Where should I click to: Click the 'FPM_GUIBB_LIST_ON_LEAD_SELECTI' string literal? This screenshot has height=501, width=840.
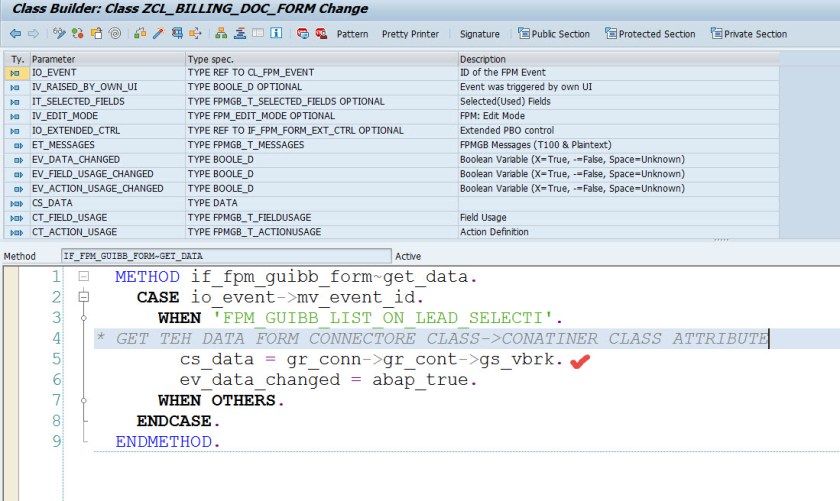(382, 318)
